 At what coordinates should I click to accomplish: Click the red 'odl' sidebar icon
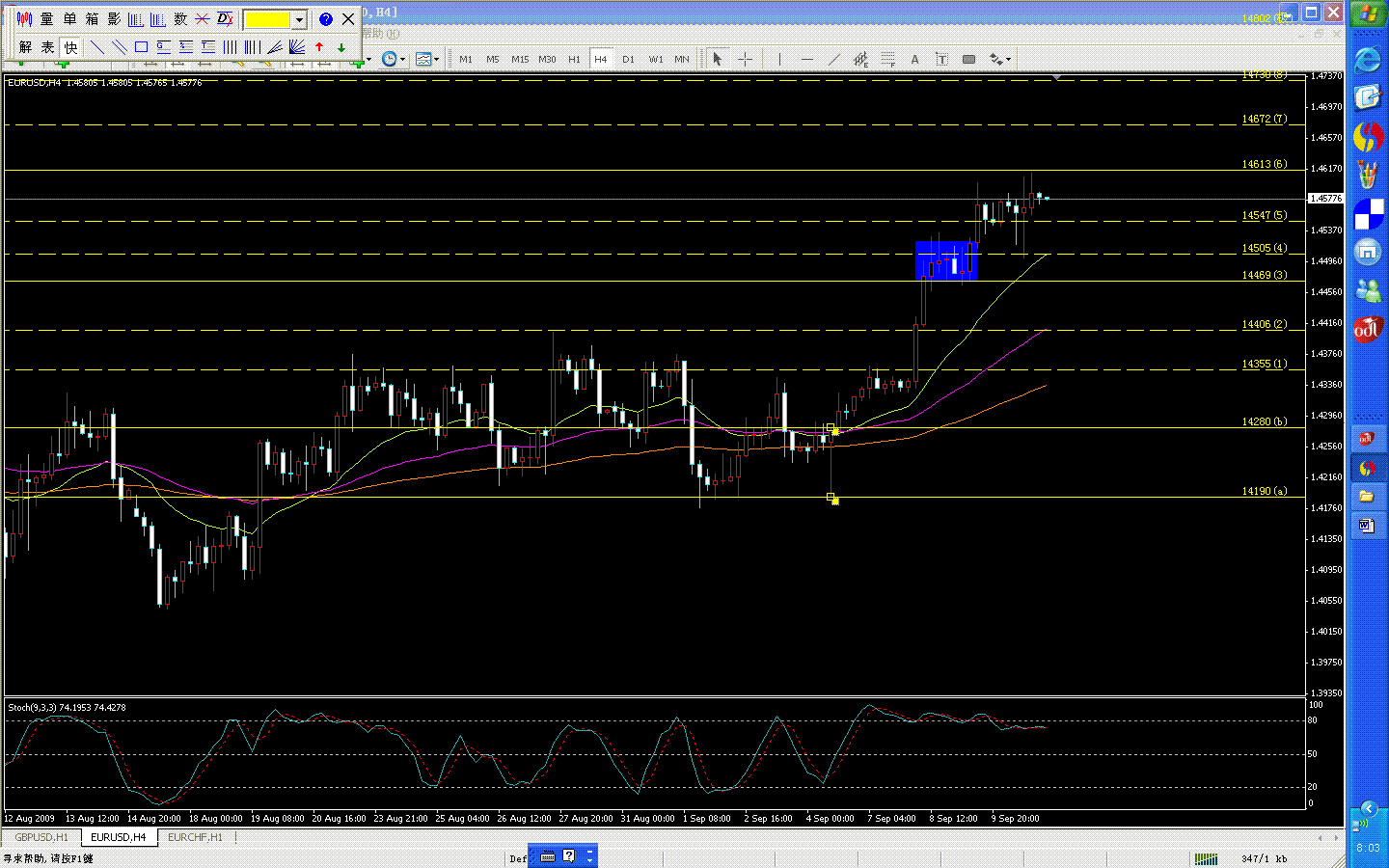[x=1368, y=330]
